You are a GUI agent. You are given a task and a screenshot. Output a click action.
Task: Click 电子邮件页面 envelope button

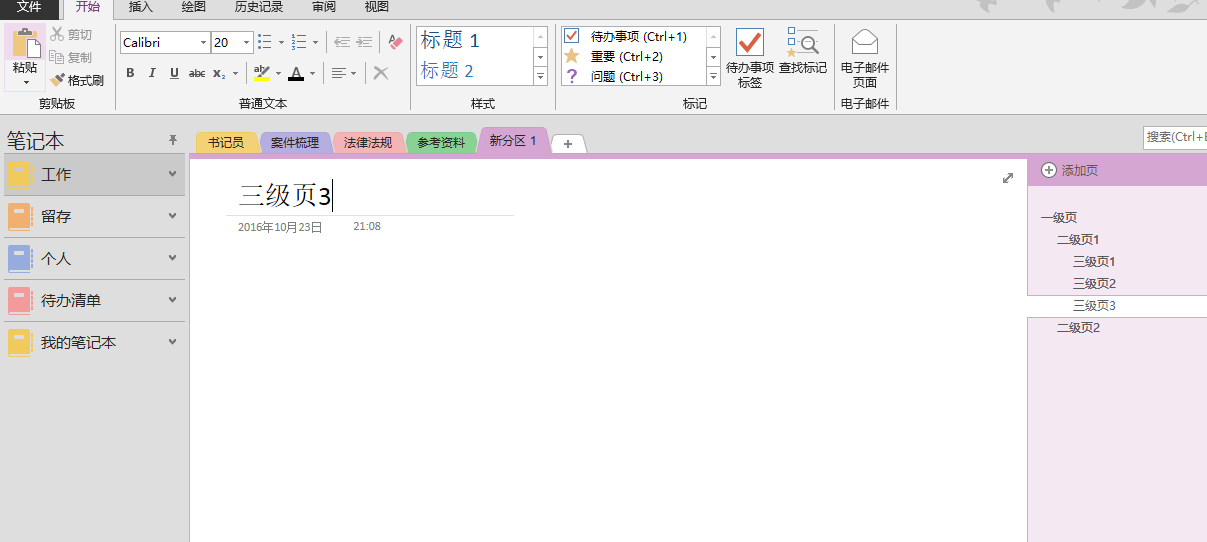pyautogui.click(x=865, y=58)
